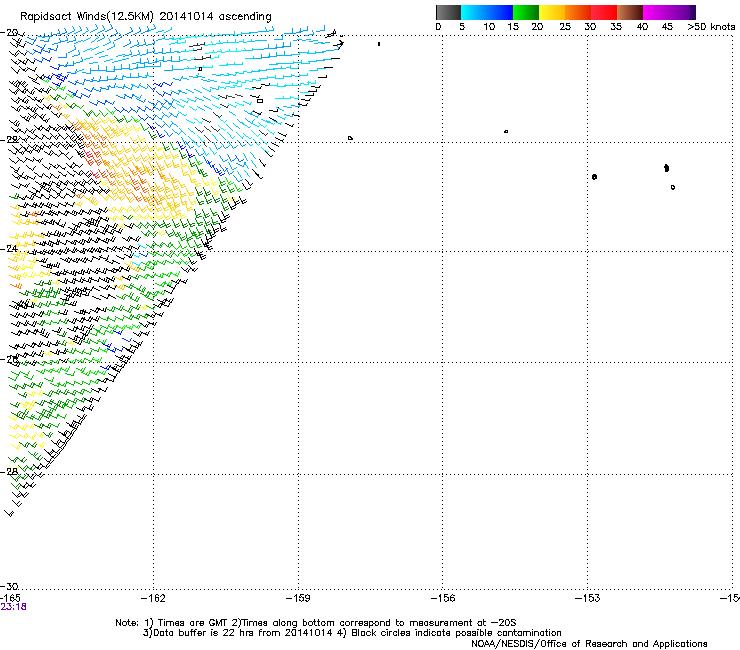Click the '-30' latitude axis label

pos(9,586)
